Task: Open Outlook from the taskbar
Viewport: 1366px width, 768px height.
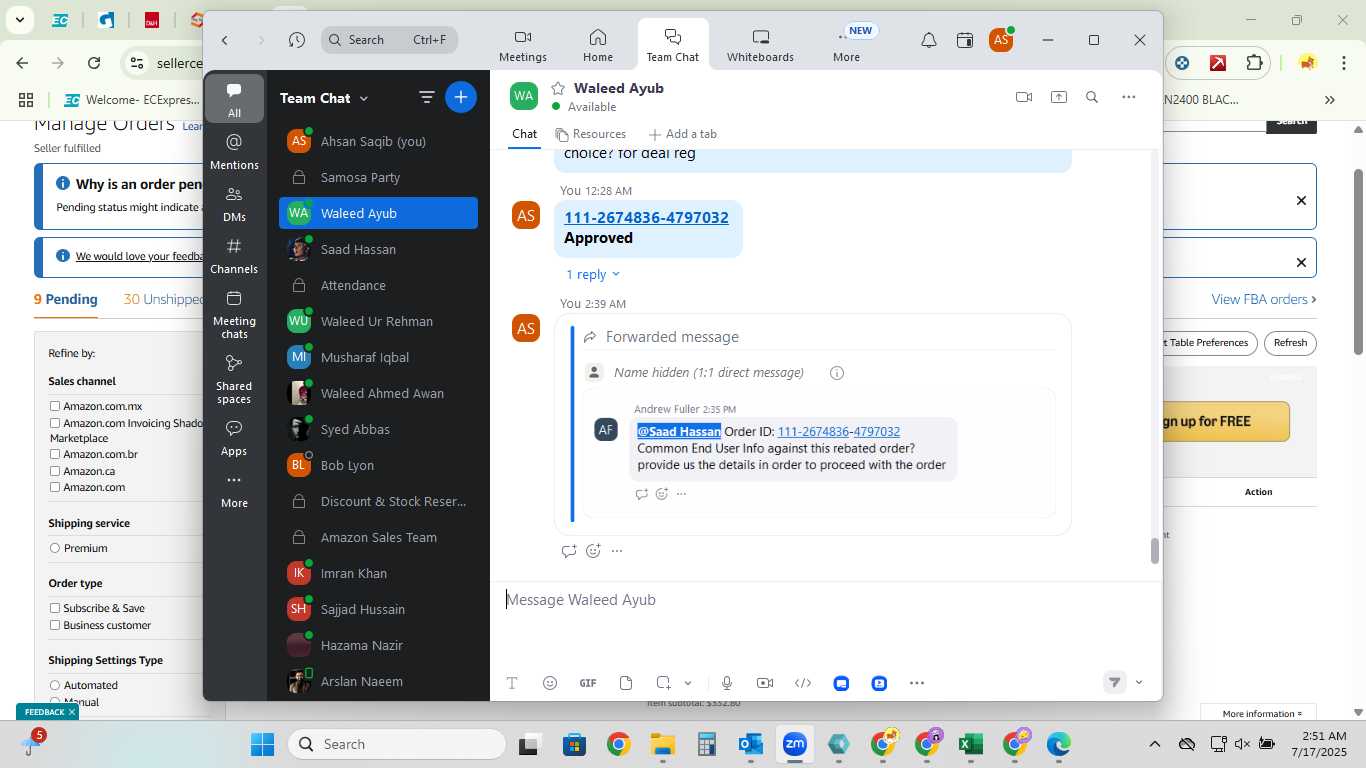Action: click(750, 744)
